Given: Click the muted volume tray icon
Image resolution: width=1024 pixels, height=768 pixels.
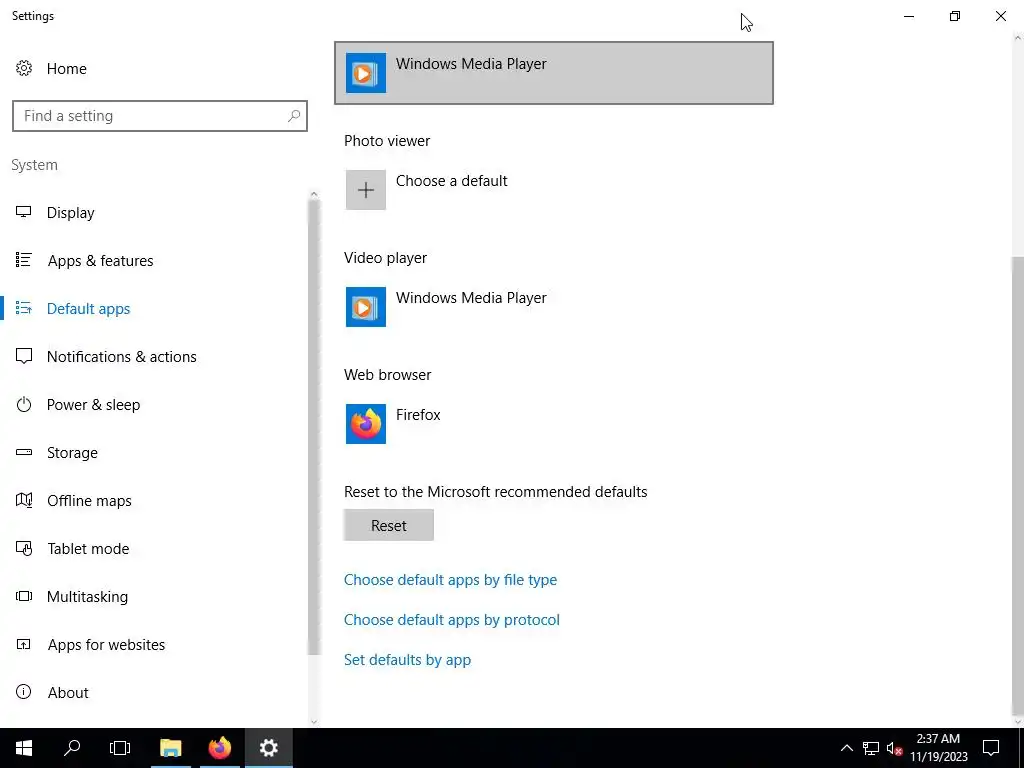Looking at the screenshot, I should [x=895, y=748].
